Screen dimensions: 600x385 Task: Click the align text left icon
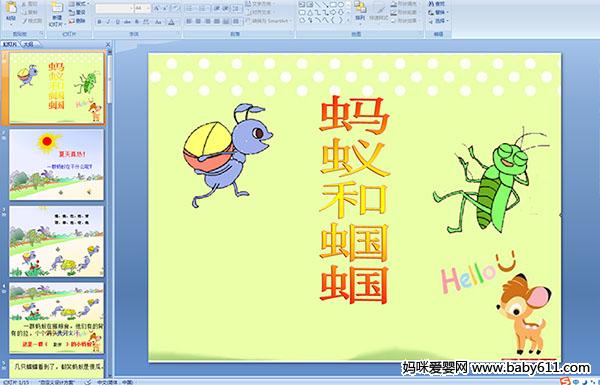pyautogui.click(x=189, y=21)
